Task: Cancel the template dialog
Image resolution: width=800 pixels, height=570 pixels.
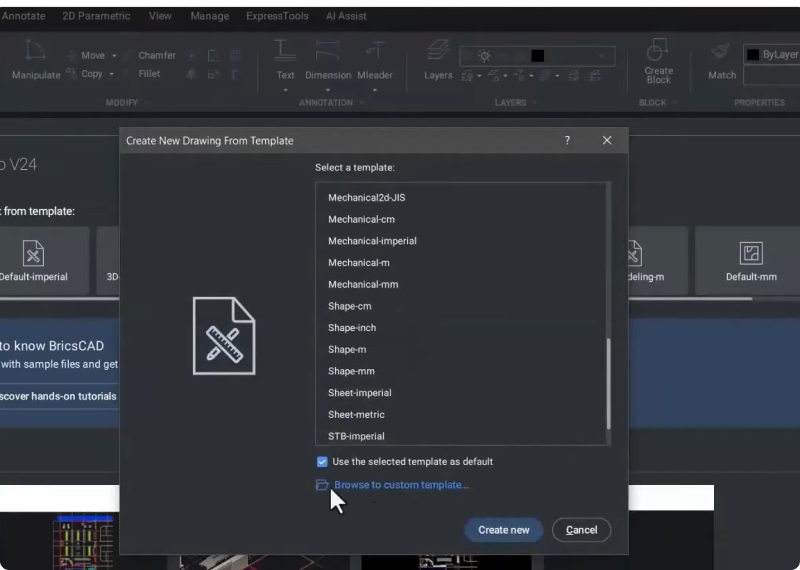Action: 581,530
